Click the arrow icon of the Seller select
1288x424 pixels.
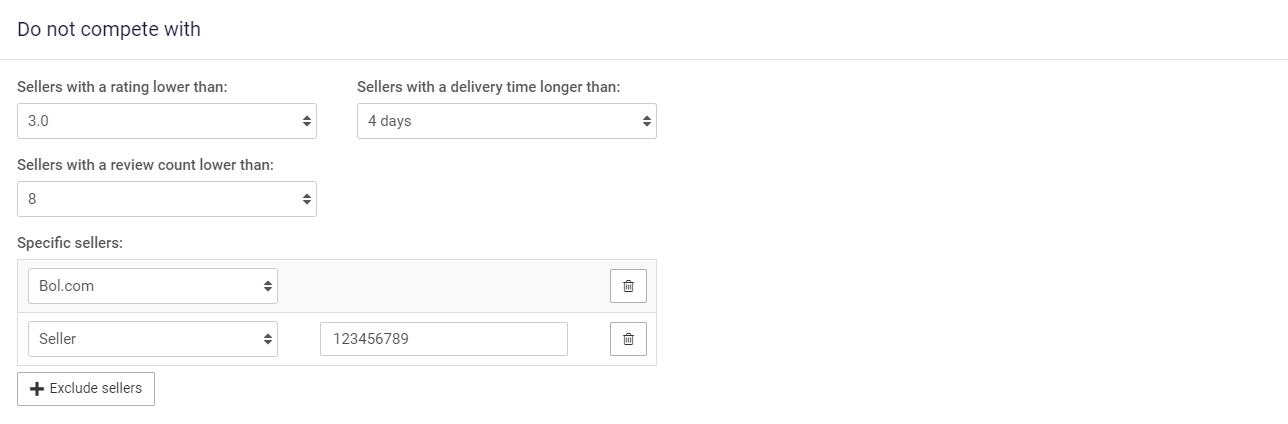268,339
